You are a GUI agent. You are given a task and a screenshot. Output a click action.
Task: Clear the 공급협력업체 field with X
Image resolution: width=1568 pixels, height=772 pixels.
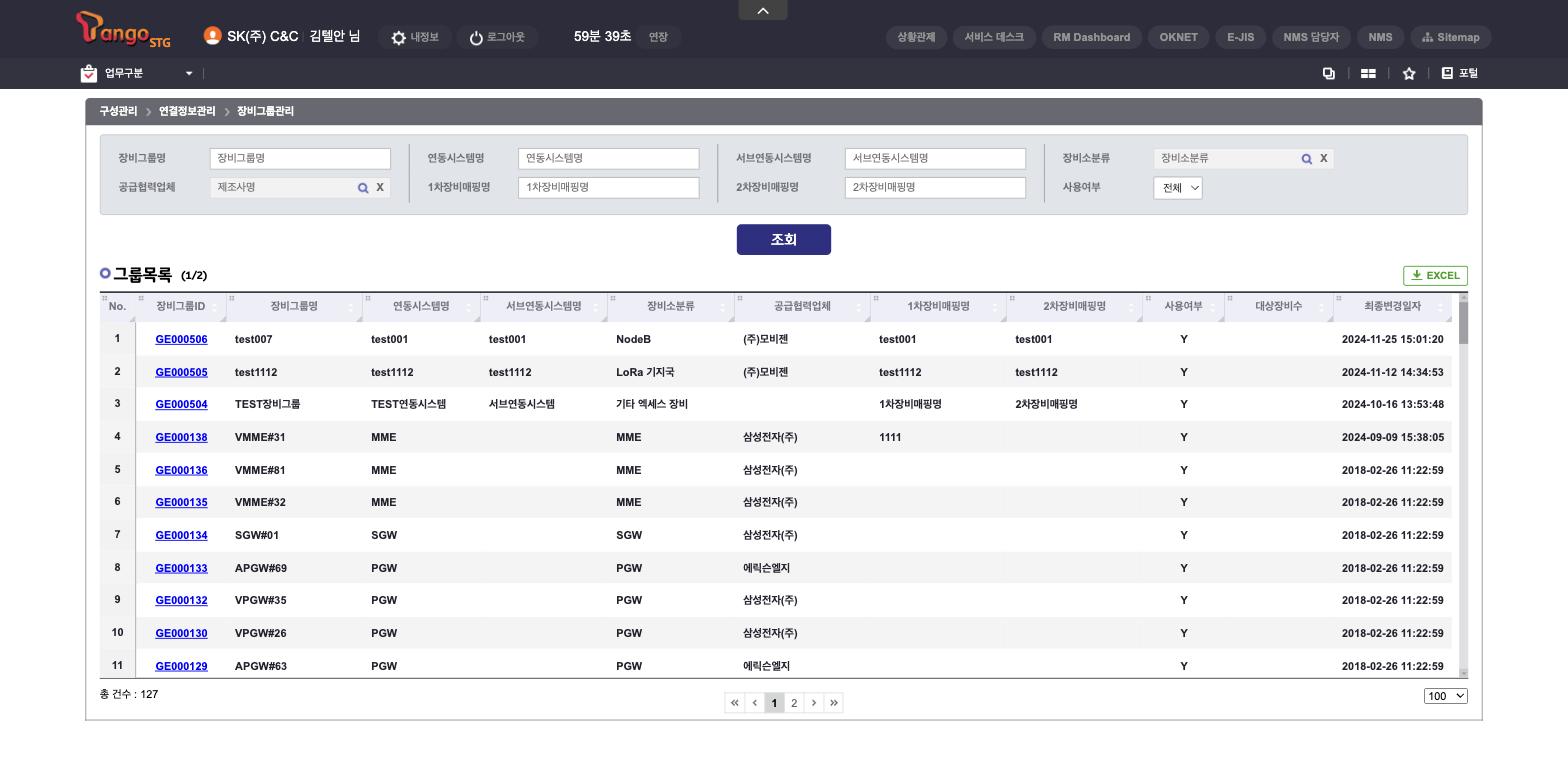pos(380,187)
